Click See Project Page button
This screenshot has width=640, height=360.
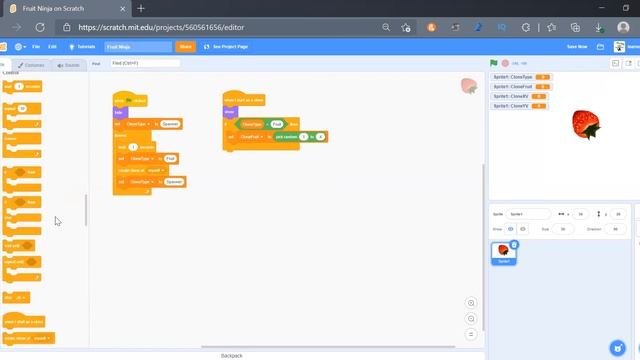click(x=226, y=47)
